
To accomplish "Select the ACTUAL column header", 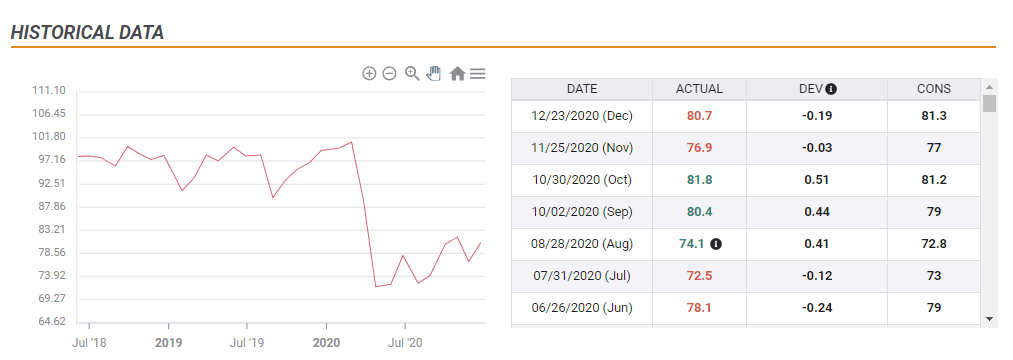I will click(x=700, y=89).
